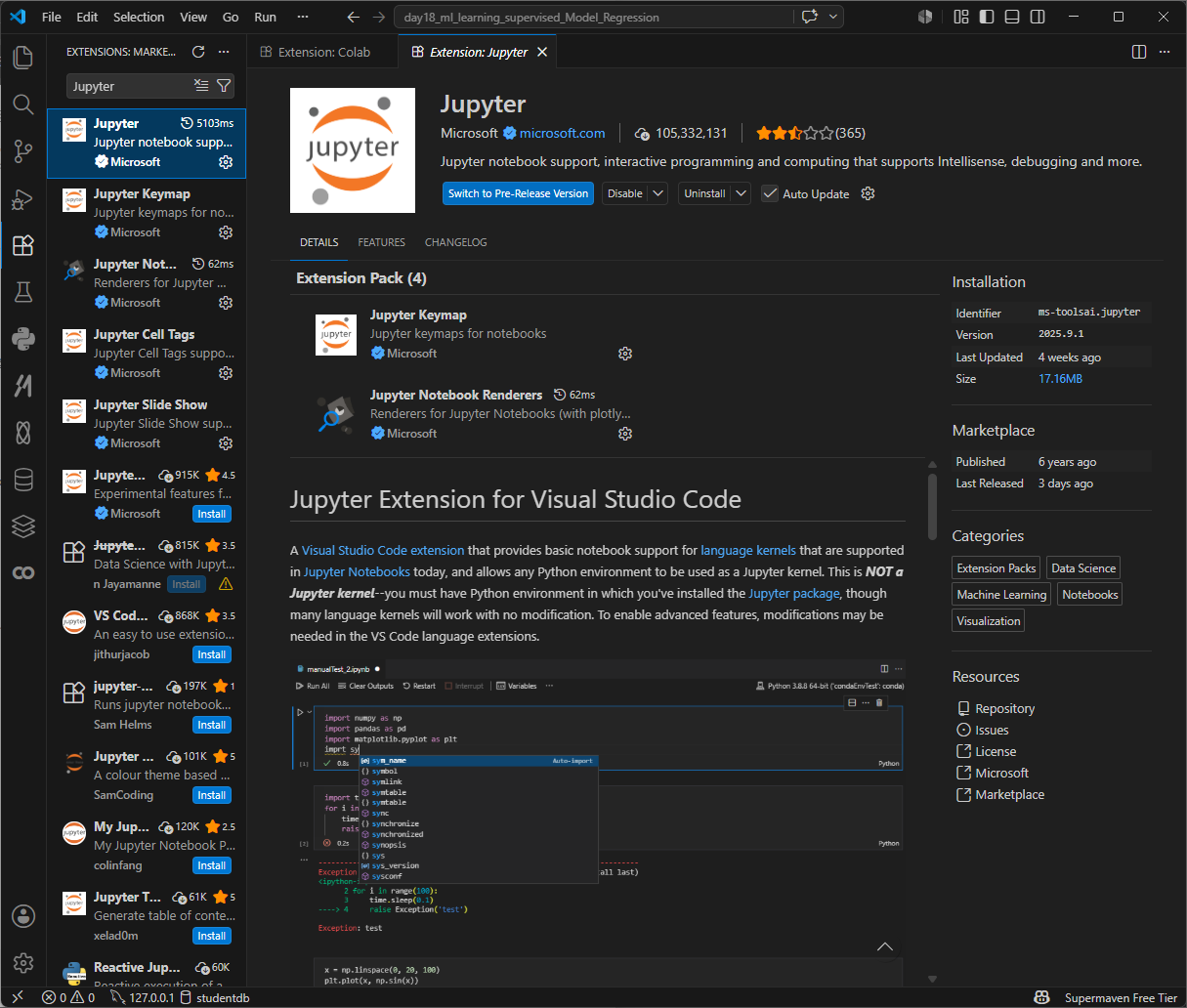Screen dimensions: 1187x1008
Task: Open the Uninstall dropdown arrow
Action: tap(741, 193)
